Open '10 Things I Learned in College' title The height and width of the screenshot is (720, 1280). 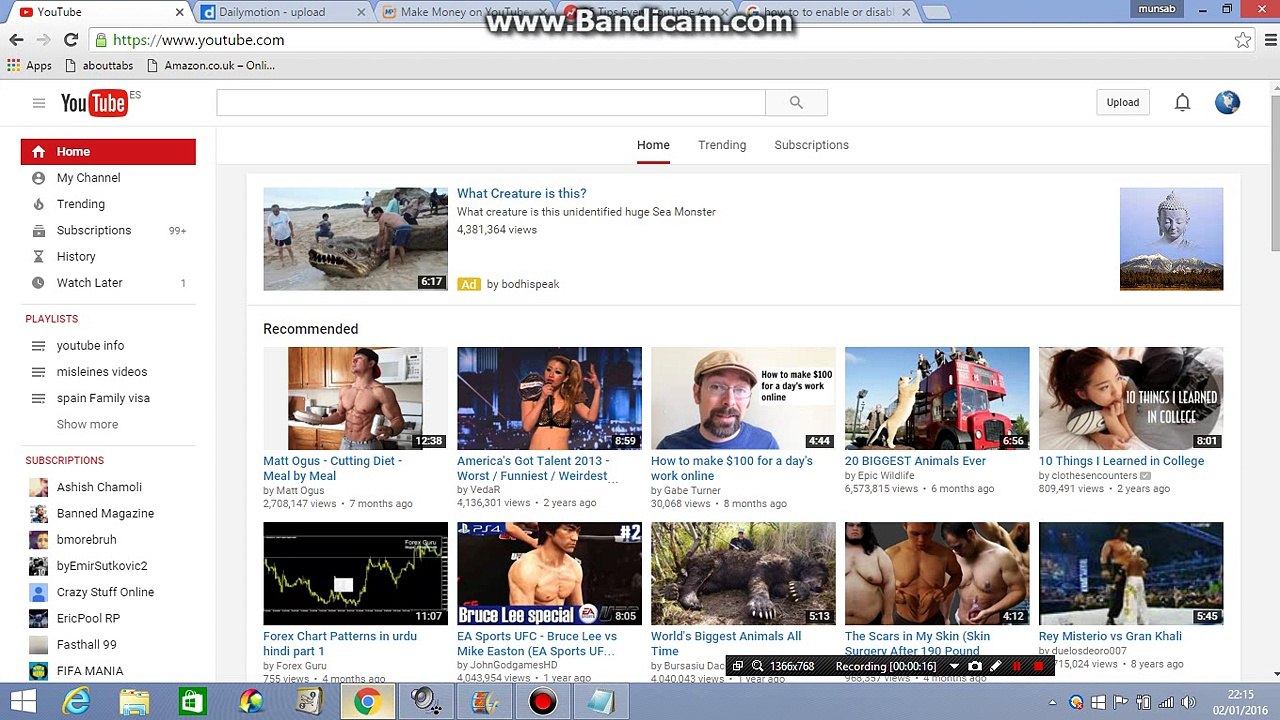tap(1121, 461)
